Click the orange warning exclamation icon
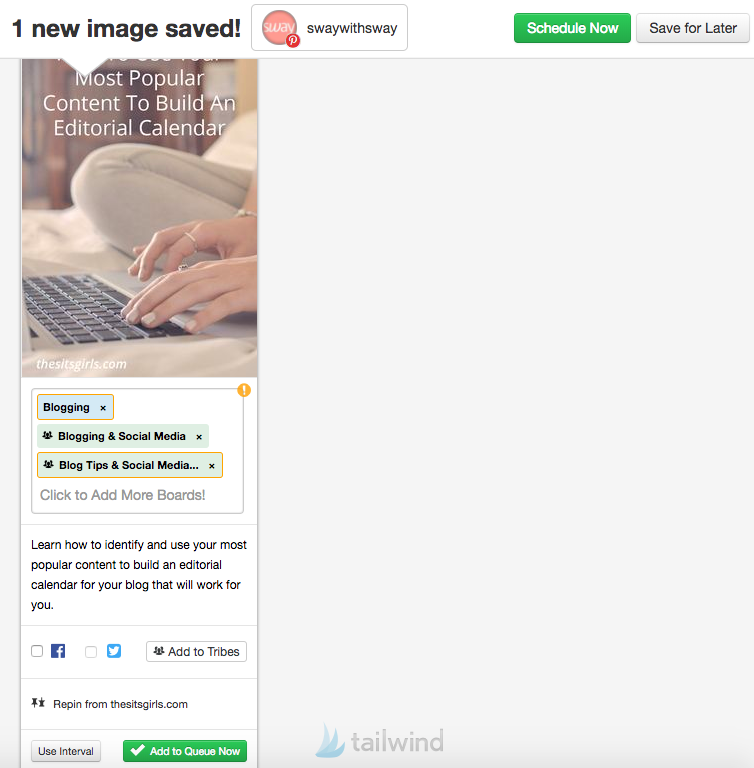The image size is (754, 768). (x=244, y=390)
